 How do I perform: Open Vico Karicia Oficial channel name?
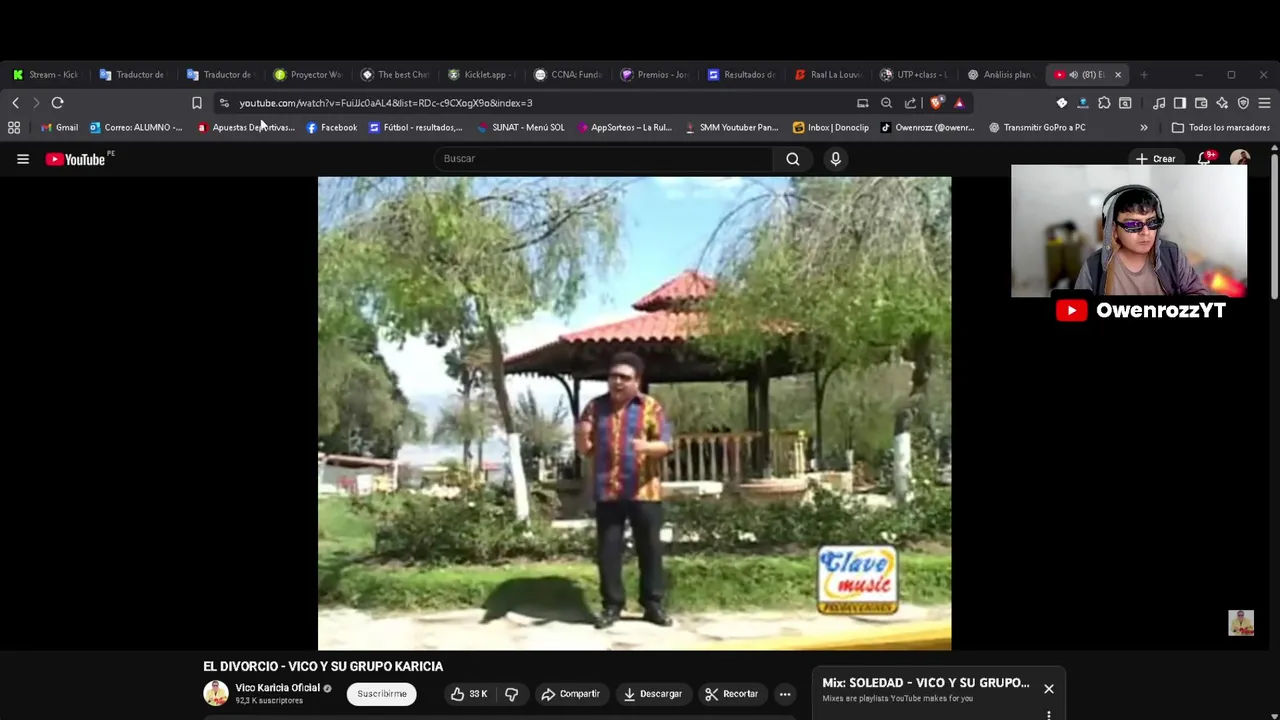tap(277, 688)
